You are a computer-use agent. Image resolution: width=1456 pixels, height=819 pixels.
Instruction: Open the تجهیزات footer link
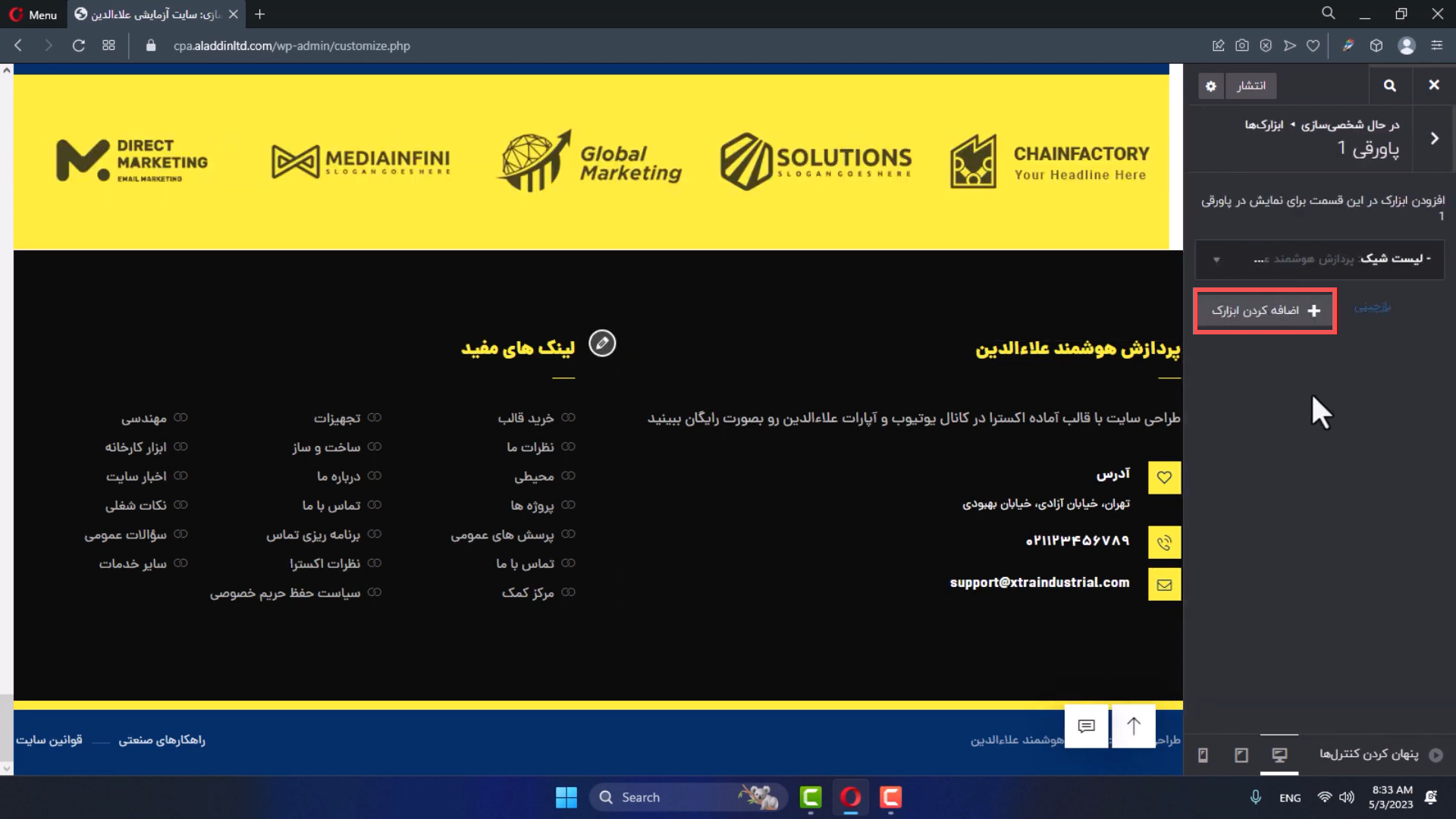click(337, 418)
